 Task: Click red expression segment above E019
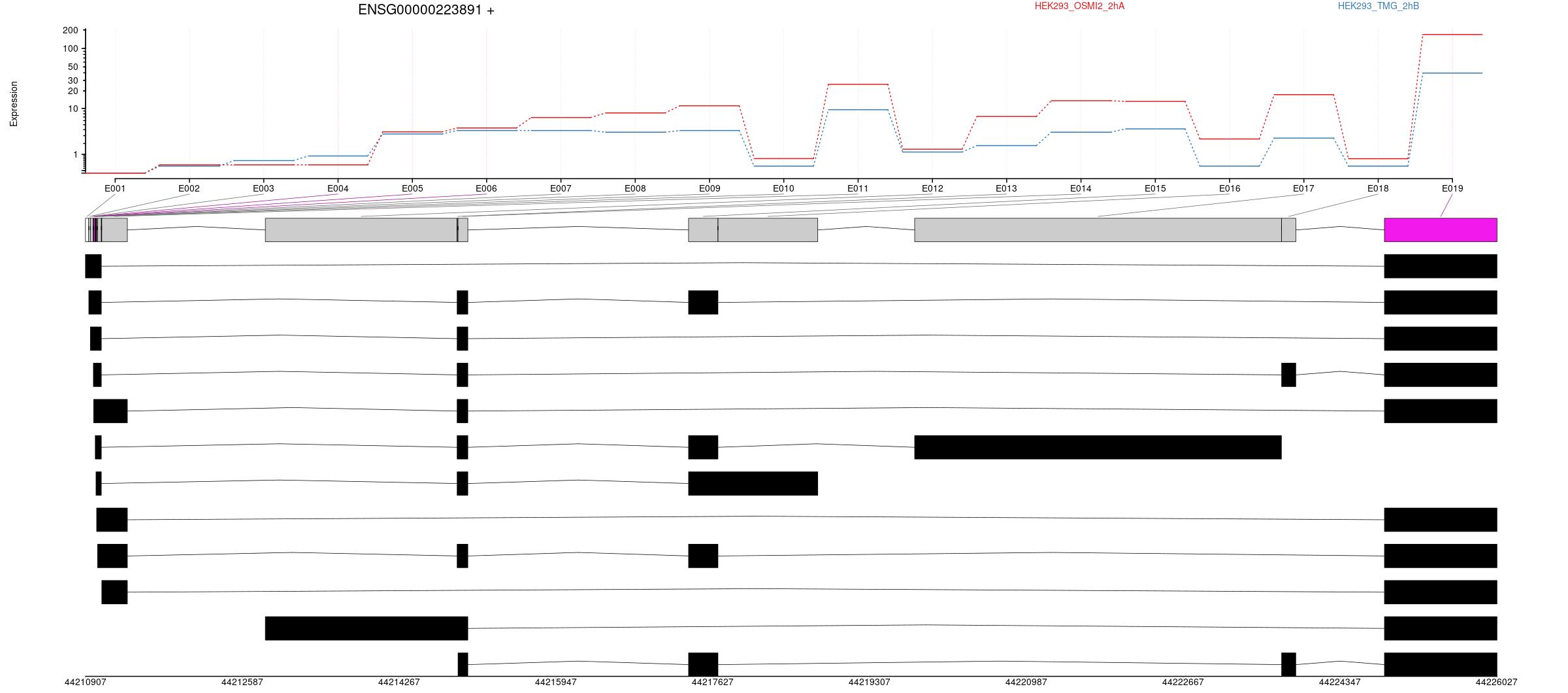click(1452, 35)
